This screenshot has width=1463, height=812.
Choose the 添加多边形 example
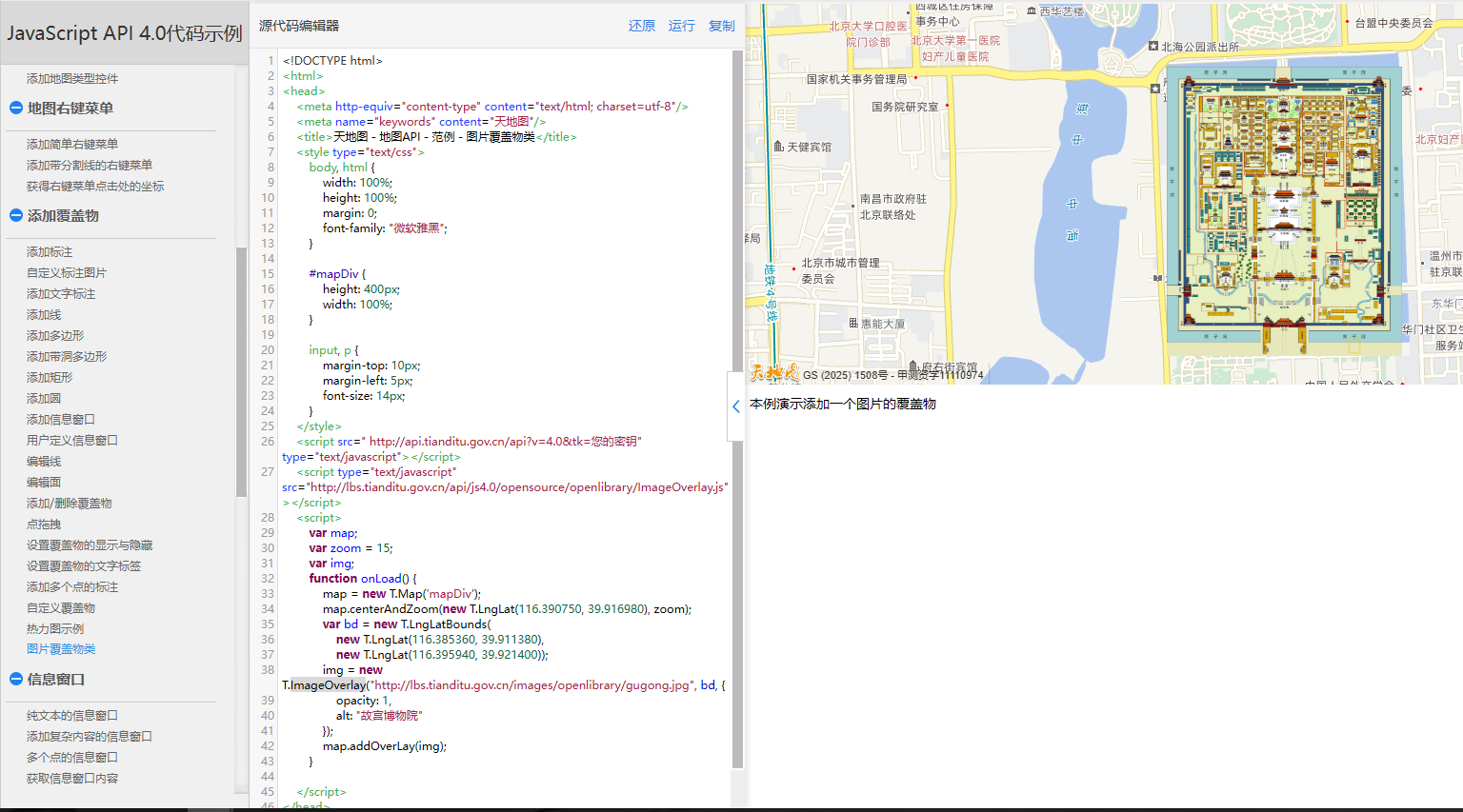coord(55,336)
